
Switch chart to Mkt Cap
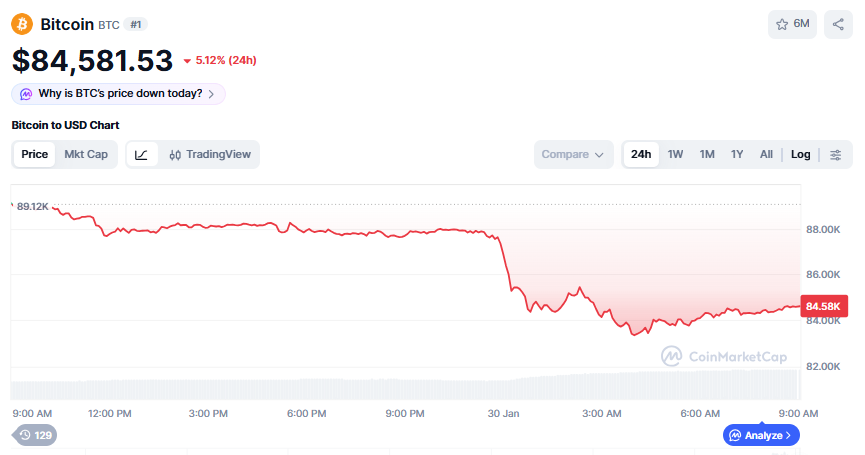(x=86, y=154)
